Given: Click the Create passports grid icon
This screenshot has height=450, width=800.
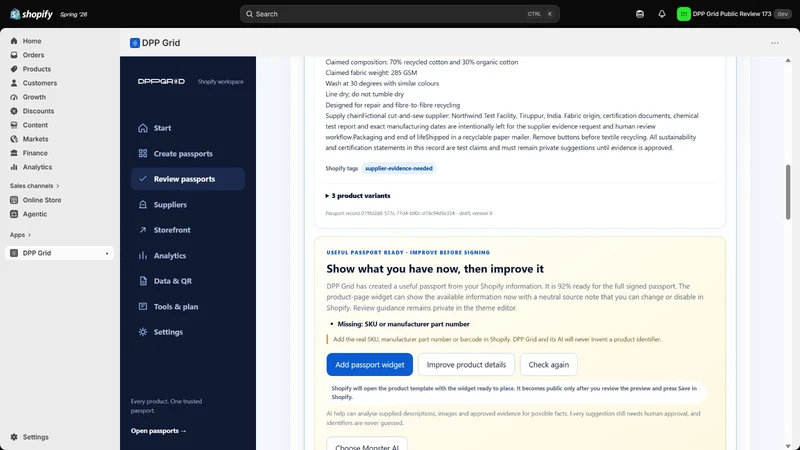Looking at the screenshot, I should click(143, 154).
